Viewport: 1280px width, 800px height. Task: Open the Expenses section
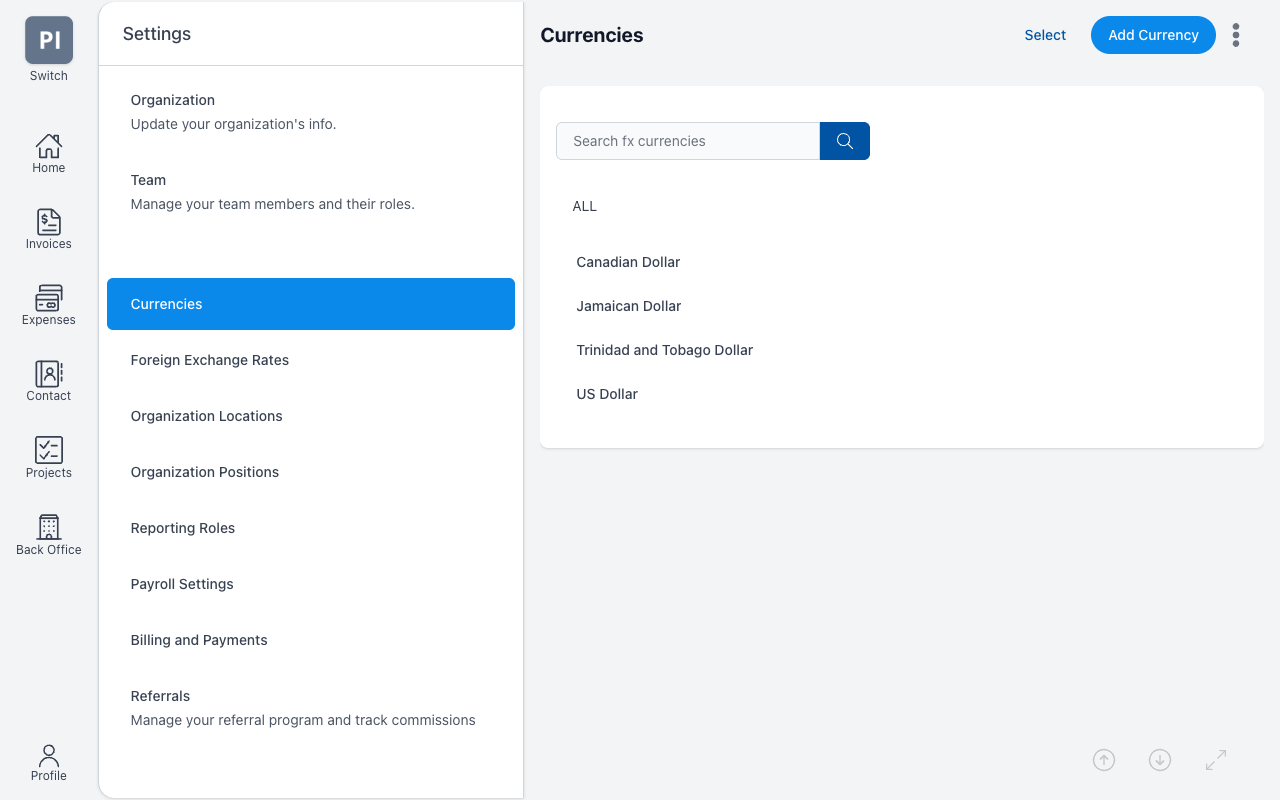click(48, 304)
